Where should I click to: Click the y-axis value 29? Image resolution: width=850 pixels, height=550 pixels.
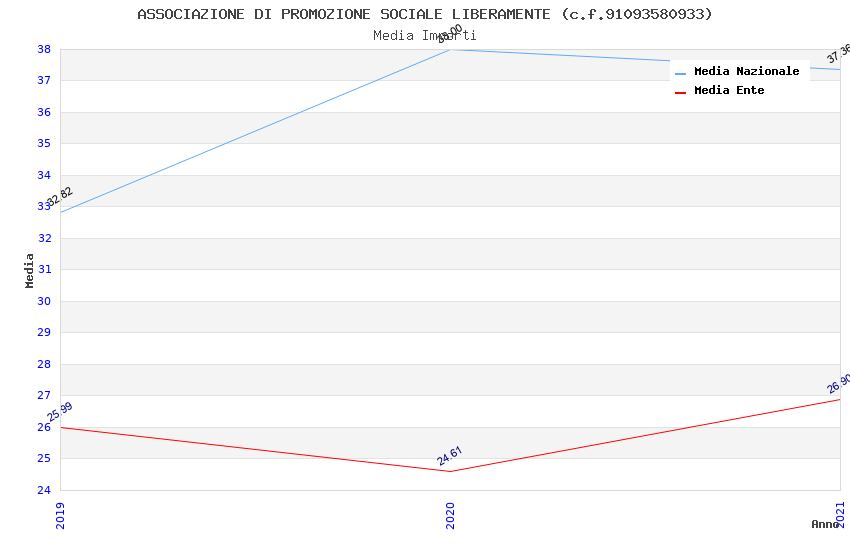pyautogui.click(x=44, y=332)
